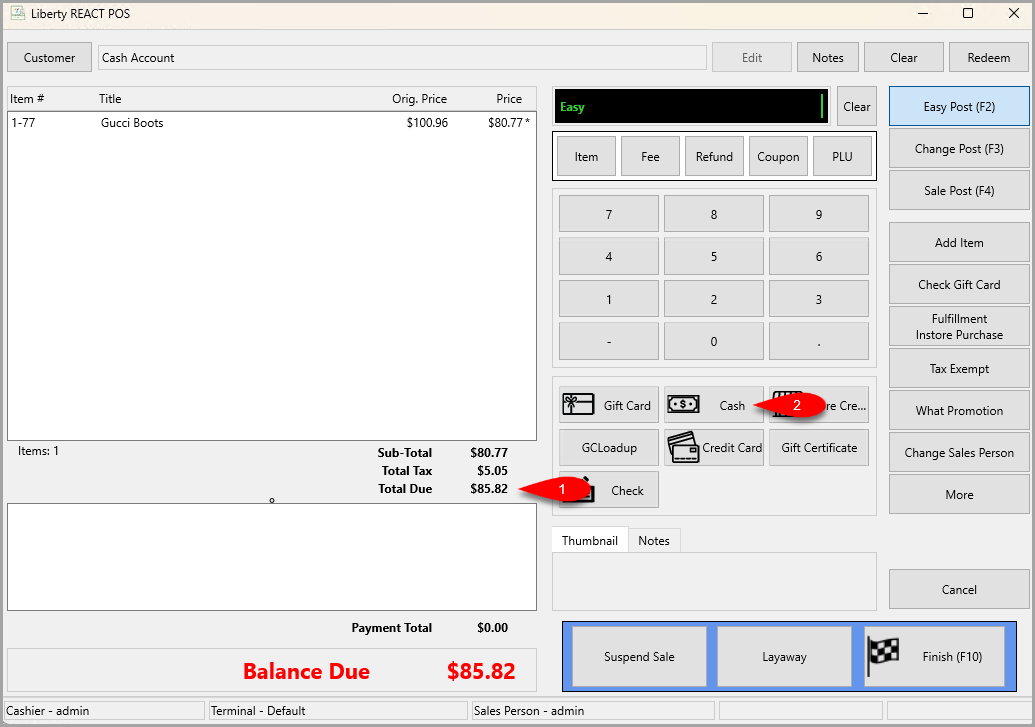Click the cash banknote icon
This screenshot has width=1035, height=727.
(x=683, y=404)
